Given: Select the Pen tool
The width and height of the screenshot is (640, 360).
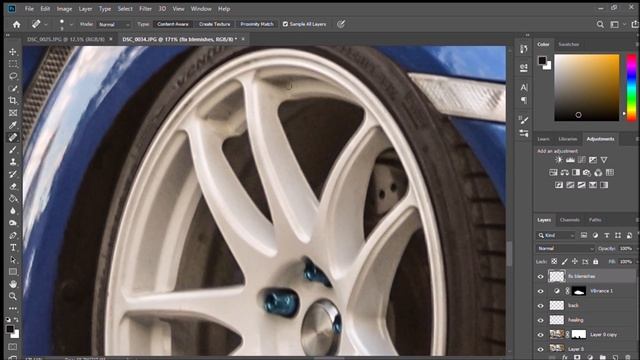Looking at the screenshot, I should 13,235.
